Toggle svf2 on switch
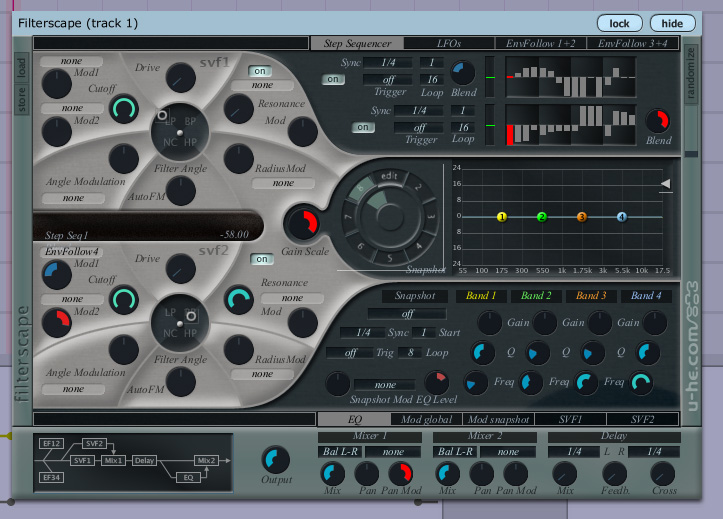The width and height of the screenshot is (723, 519). point(261,259)
